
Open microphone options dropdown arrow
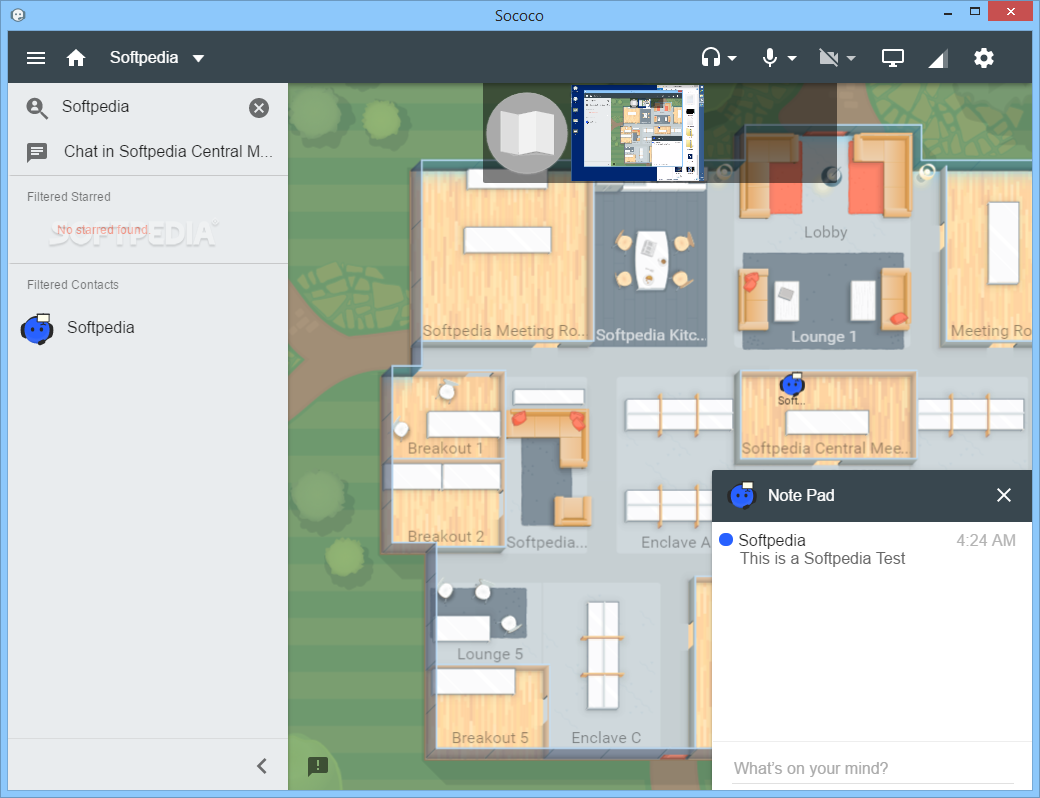tap(792, 58)
